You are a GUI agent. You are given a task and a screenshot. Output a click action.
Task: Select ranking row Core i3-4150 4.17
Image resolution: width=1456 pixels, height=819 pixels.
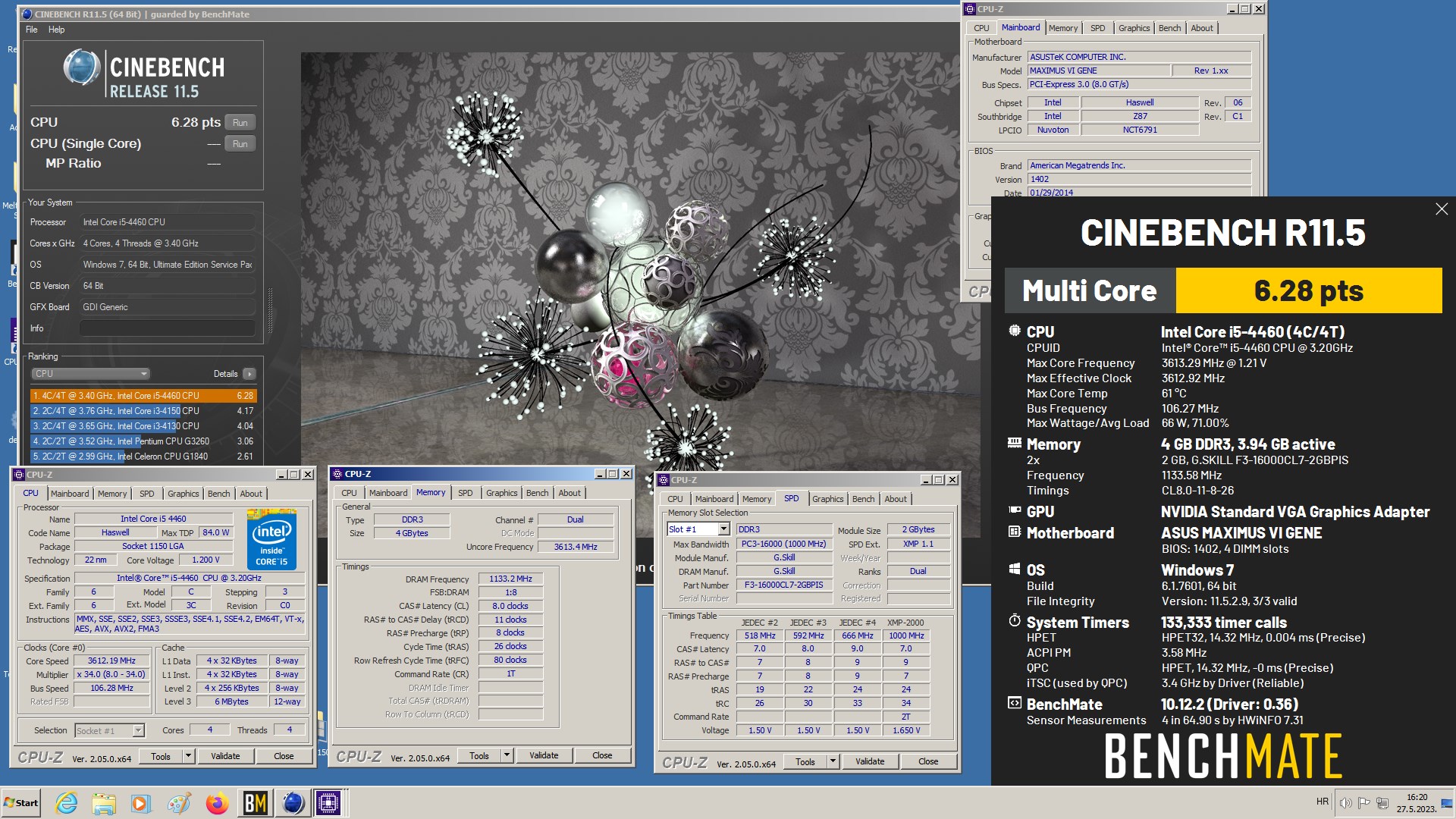143,411
